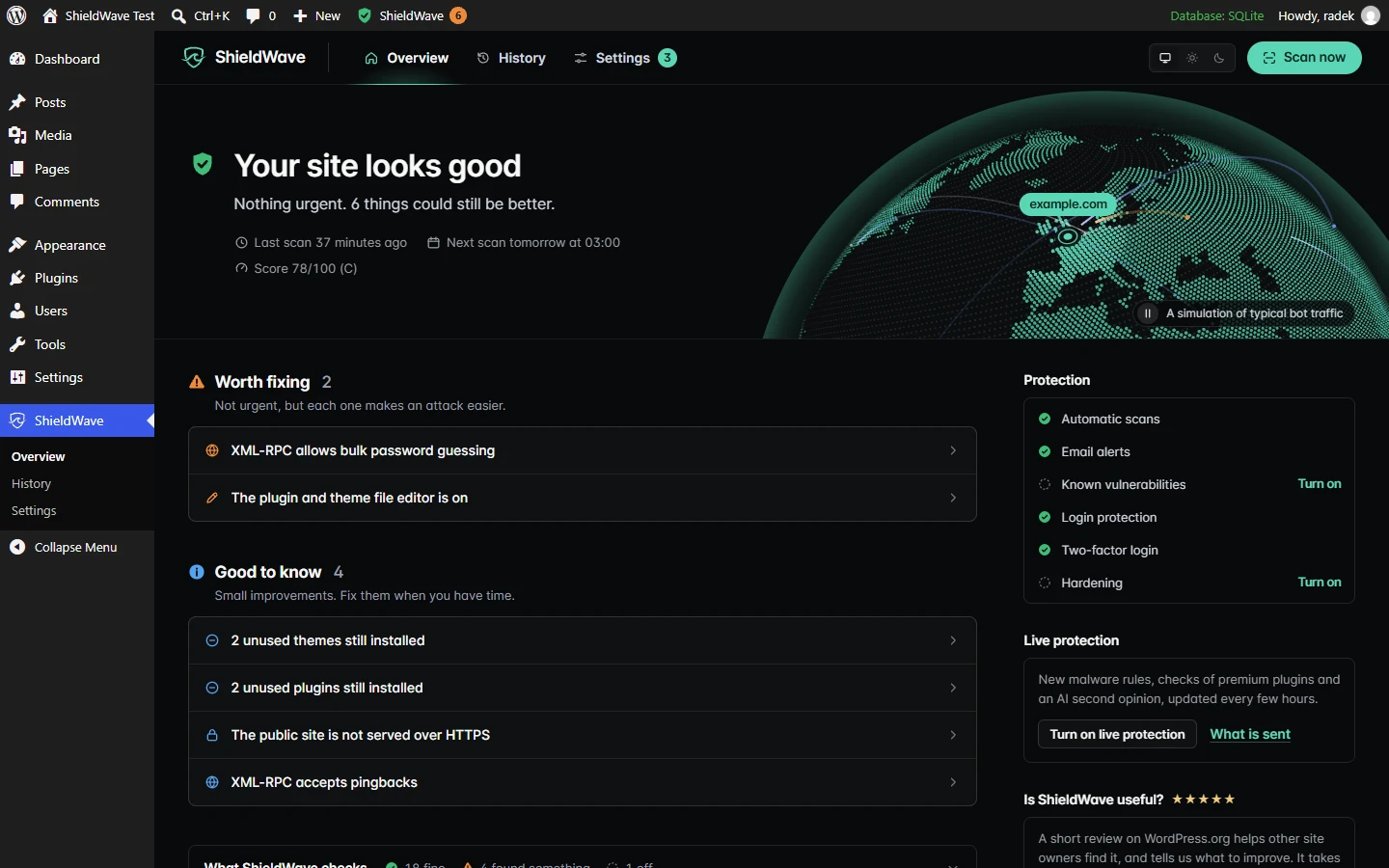Click the WordPress logo in admin bar
The width and height of the screenshot is (1389, 868).
pyautogui.click(x=16, y=15)
